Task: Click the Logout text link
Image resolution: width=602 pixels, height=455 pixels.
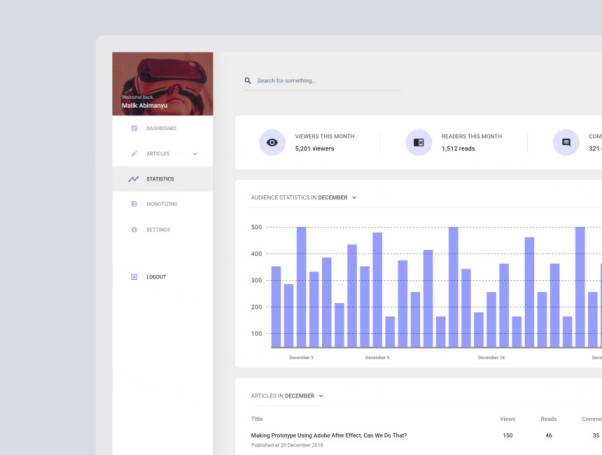Action: [156, 277]
